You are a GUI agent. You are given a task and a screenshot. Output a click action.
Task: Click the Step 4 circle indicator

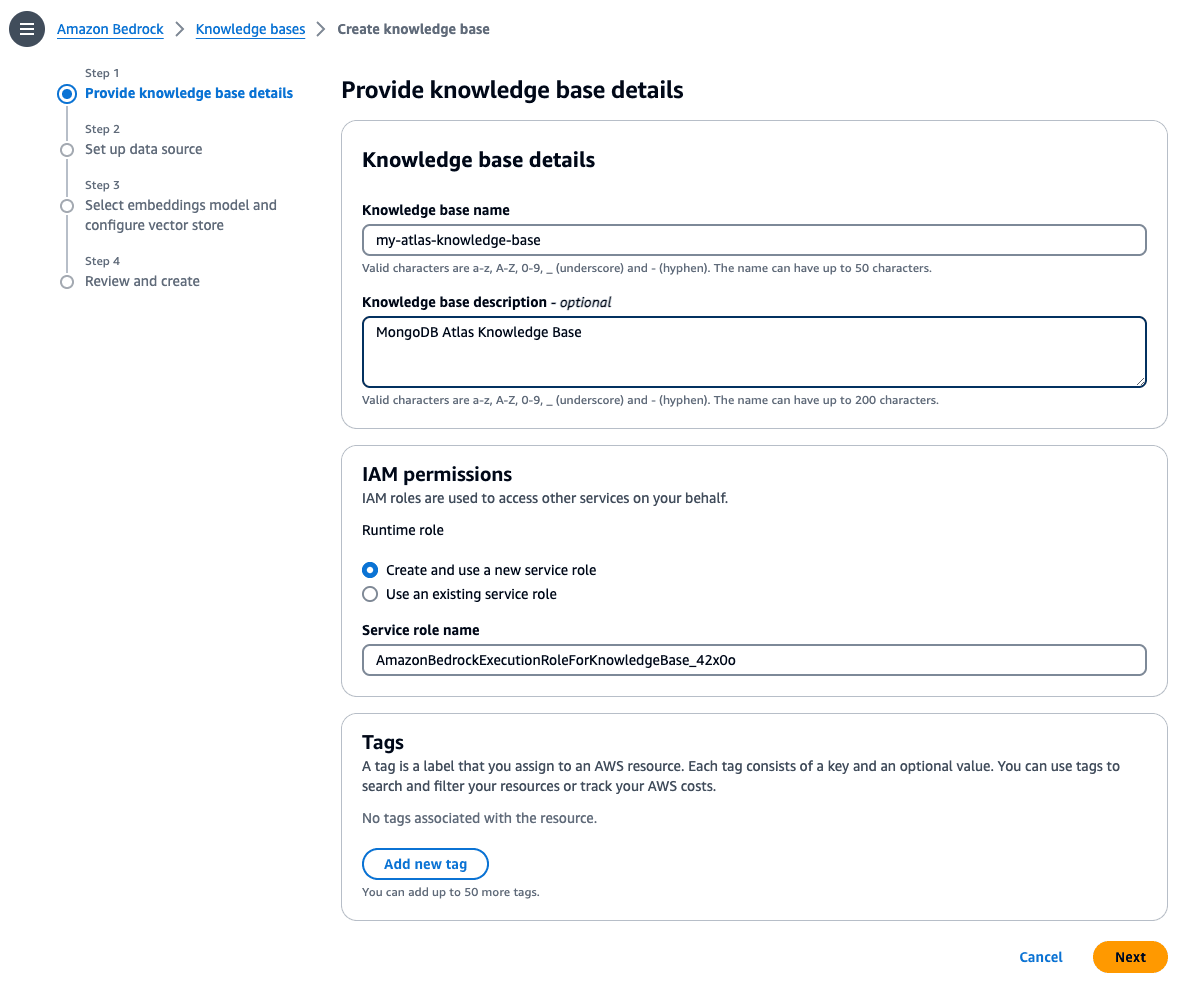pyautogui.click(x=67, y=282)
